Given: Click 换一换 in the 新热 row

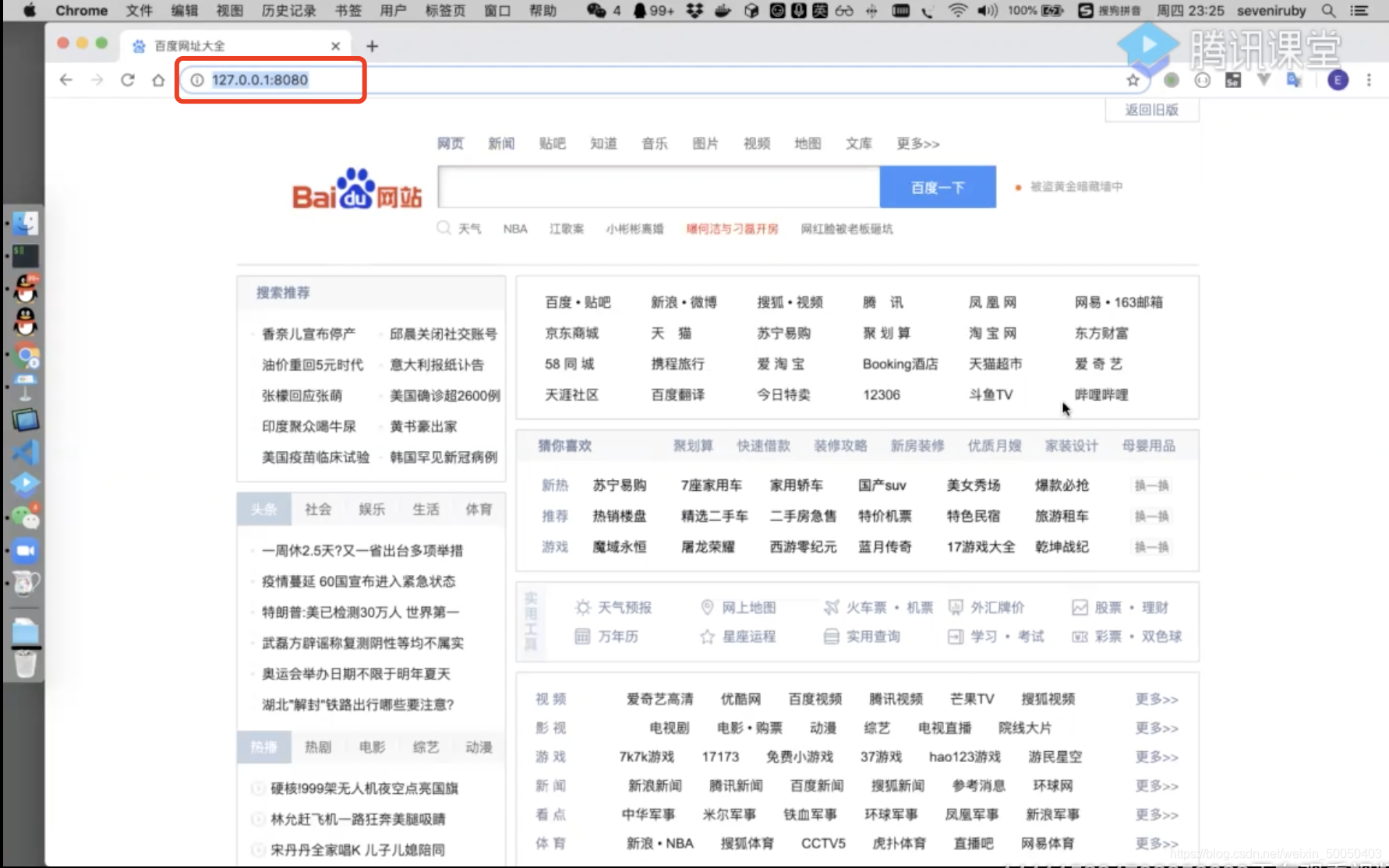Looking at the screenshot, I should (x=1151, y=485).
